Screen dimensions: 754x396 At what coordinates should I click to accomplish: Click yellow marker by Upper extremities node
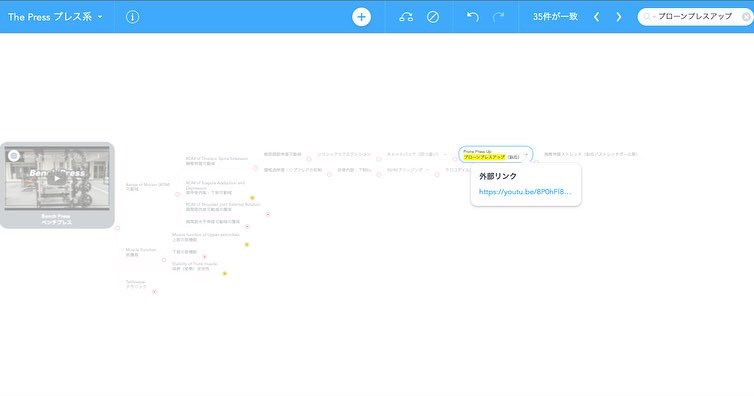pos(247,245)
